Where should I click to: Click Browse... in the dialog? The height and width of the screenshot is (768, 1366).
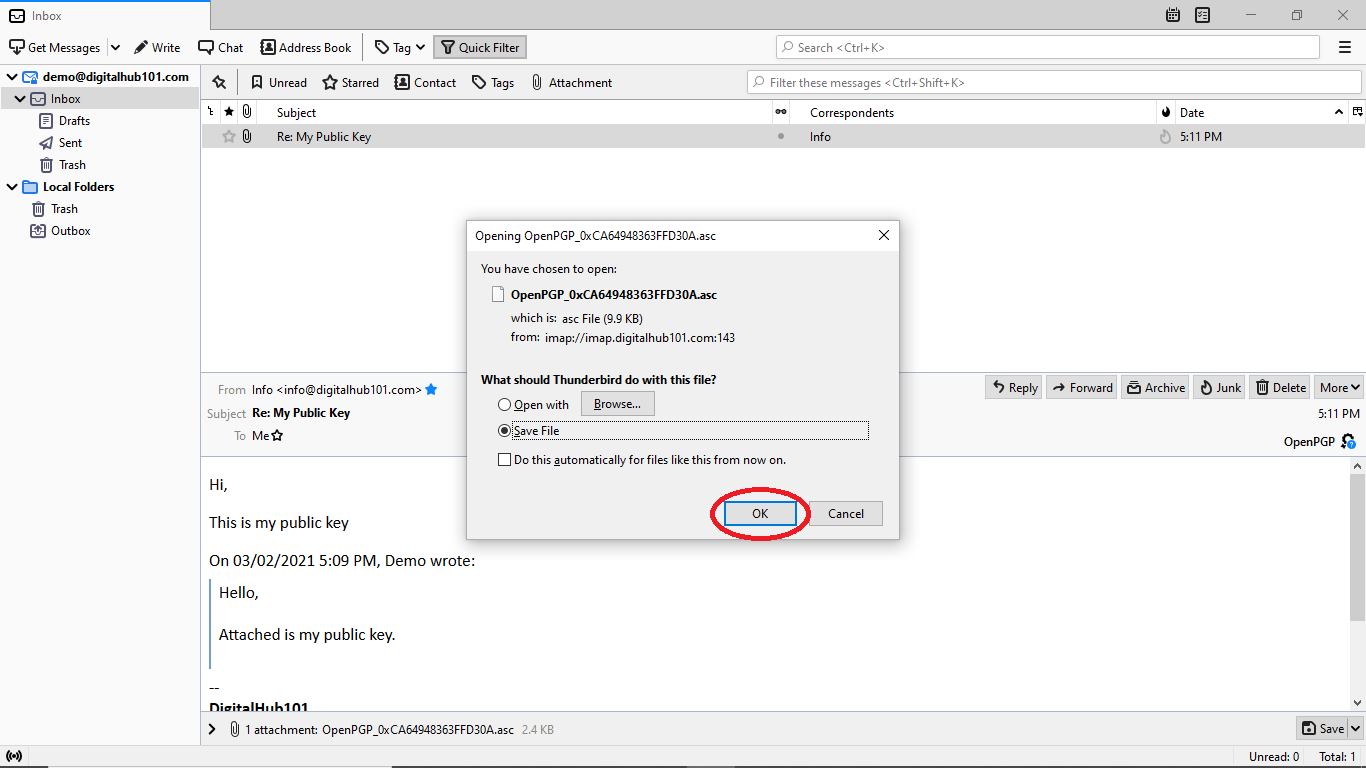(x=617, y=404)
